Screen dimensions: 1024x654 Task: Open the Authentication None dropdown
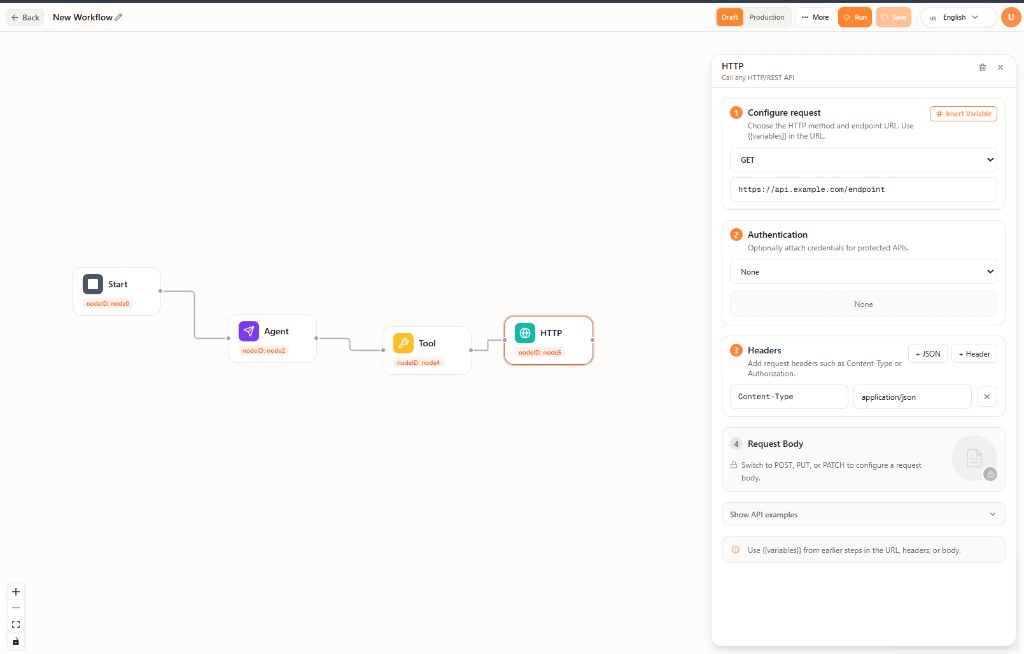pyautogui.click(x=863, y=272)
